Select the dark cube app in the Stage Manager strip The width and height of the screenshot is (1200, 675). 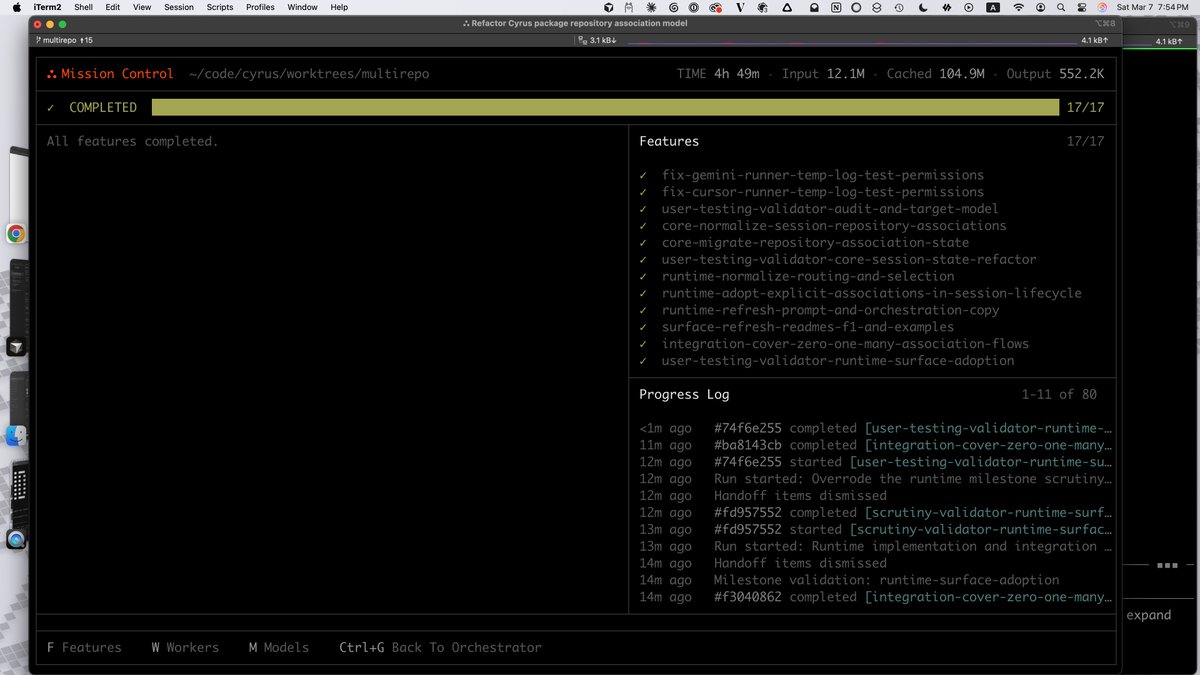click(15, 347)
